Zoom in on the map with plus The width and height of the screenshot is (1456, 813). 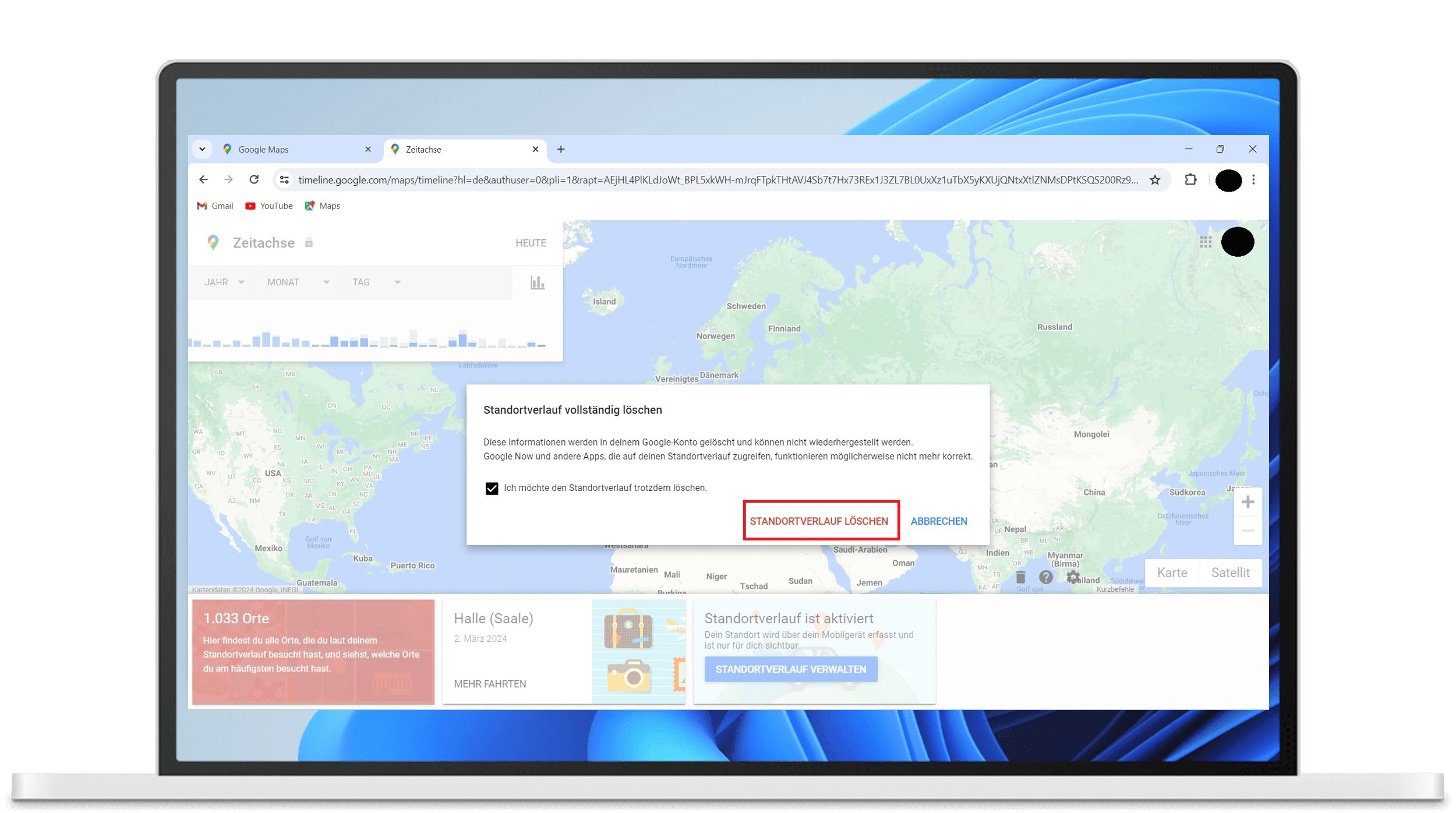(x=1247, y=503)
